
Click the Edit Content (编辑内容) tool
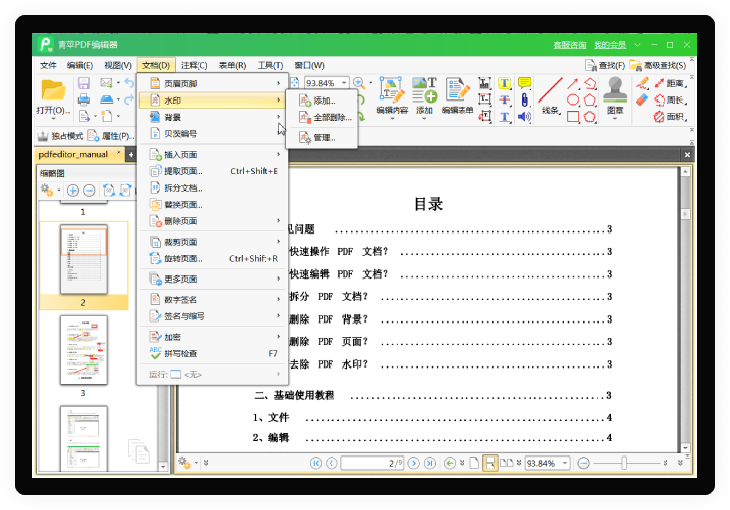click(392, 96)
